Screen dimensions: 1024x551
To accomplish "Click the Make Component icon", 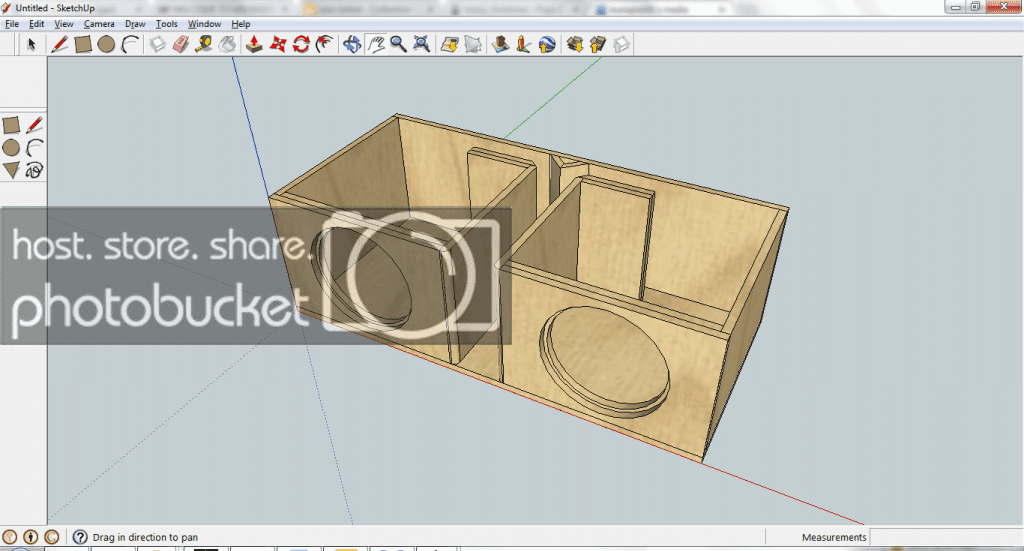I will coord(157,44).
